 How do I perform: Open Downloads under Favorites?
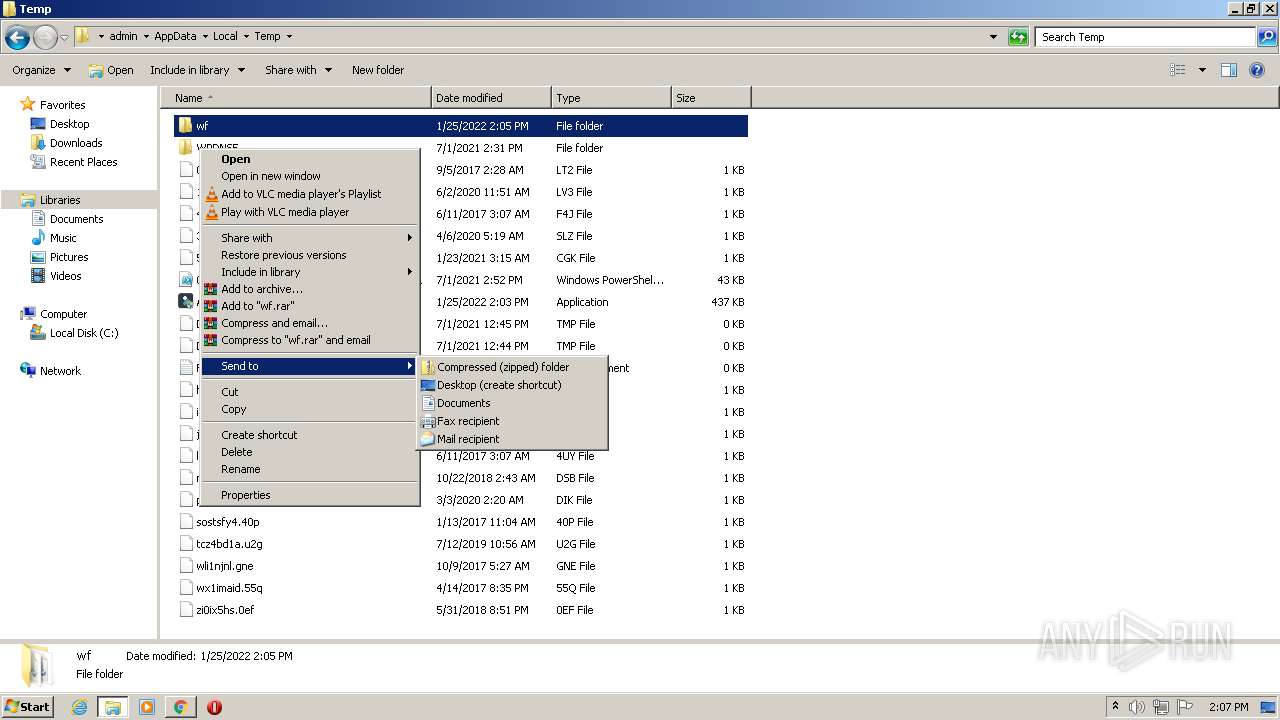point(76,143)
